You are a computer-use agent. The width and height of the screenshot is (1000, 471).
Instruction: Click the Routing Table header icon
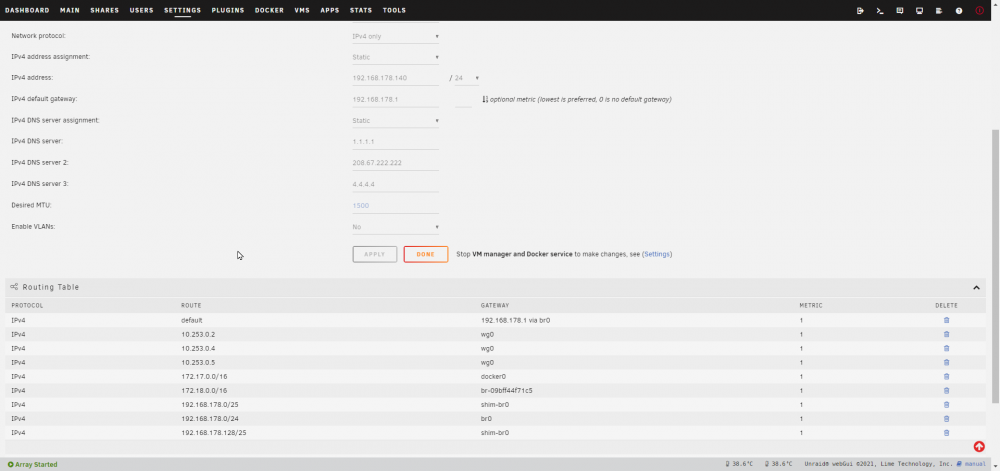pos(14,287)
